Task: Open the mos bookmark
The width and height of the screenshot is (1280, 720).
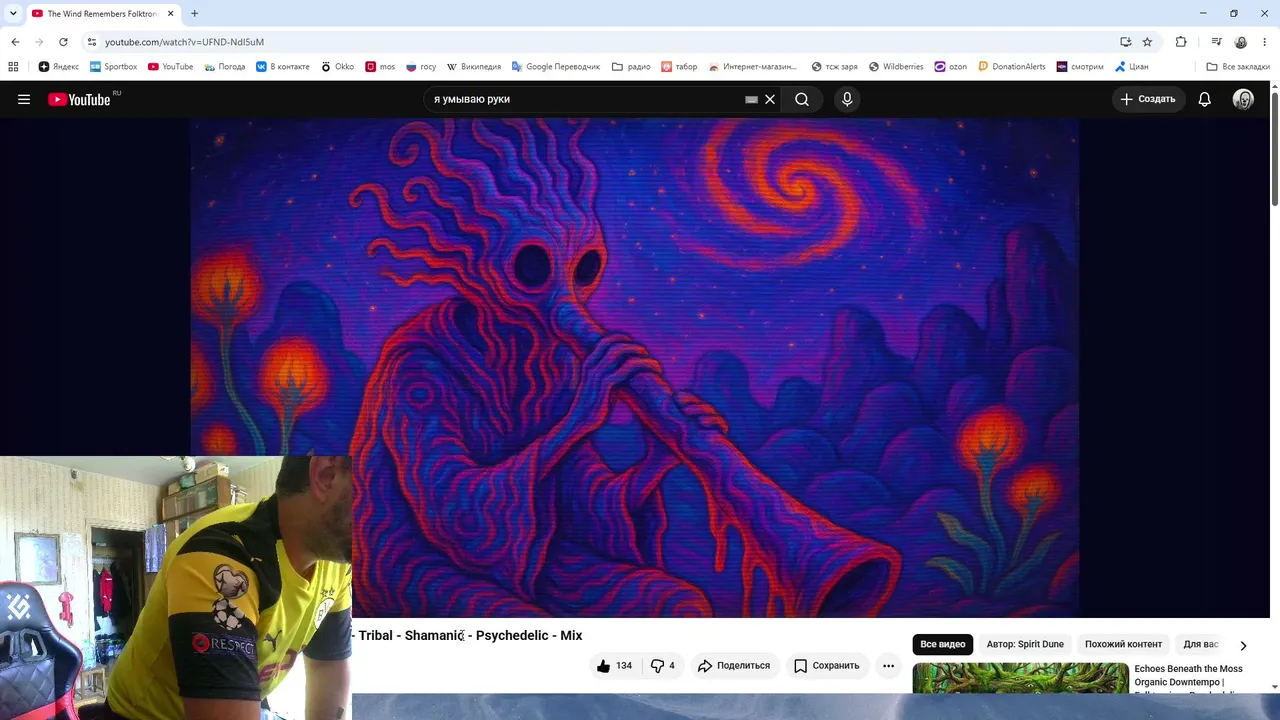Action: tap(380, 67)
